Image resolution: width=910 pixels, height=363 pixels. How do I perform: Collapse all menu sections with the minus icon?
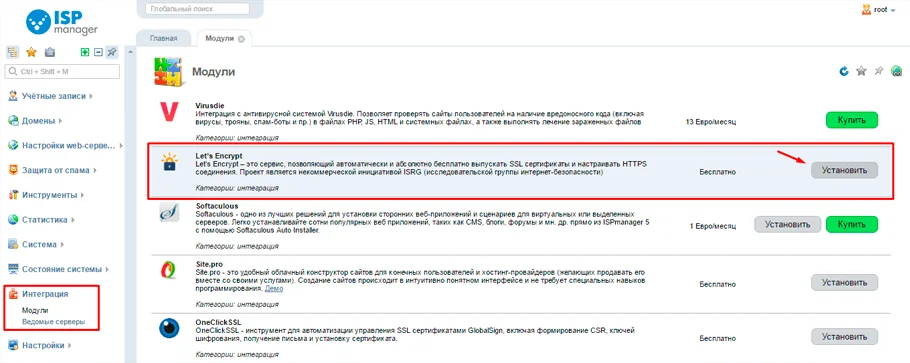[x=98, y=52]
